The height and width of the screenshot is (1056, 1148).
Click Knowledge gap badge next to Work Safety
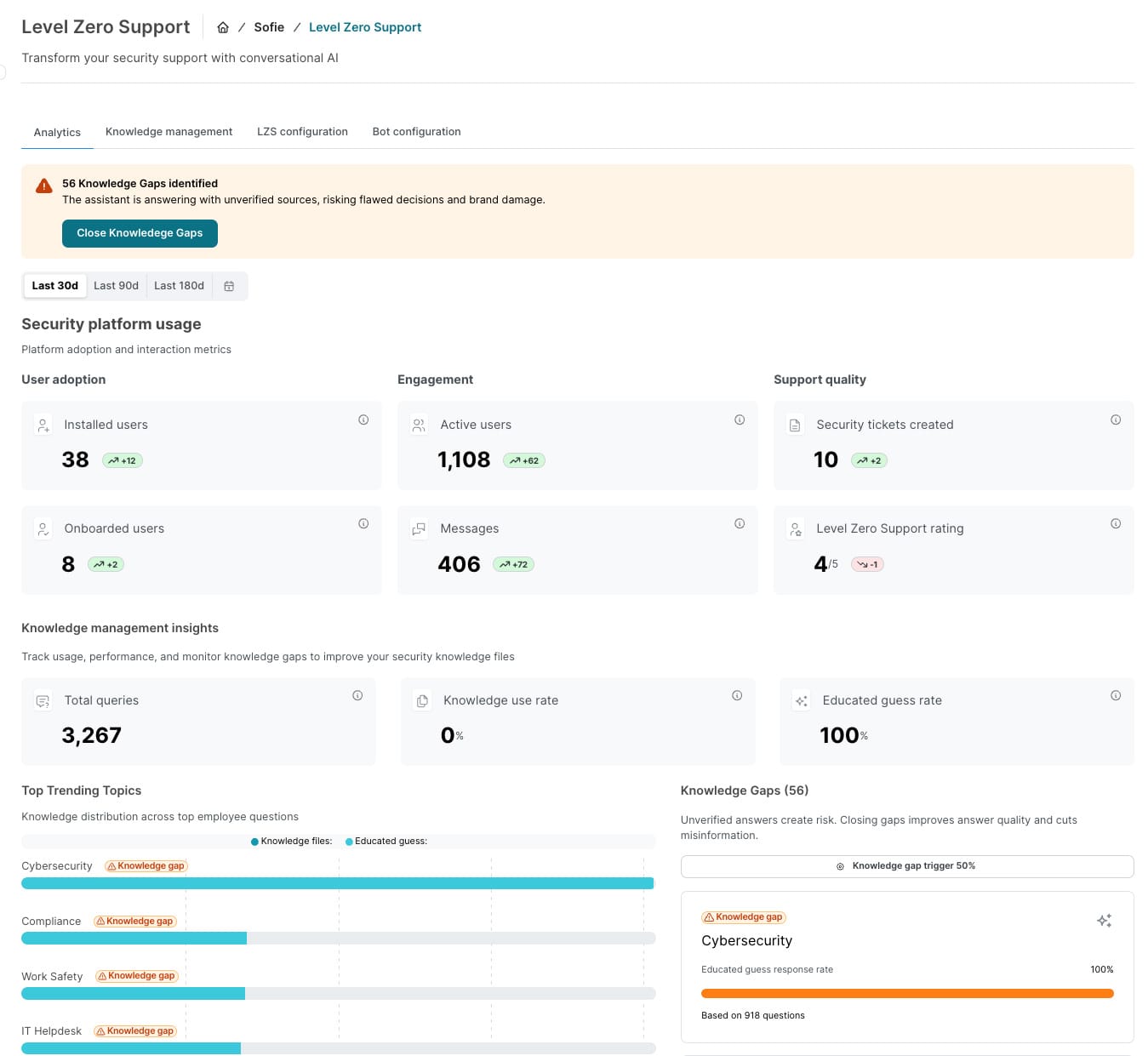(137, 976)
